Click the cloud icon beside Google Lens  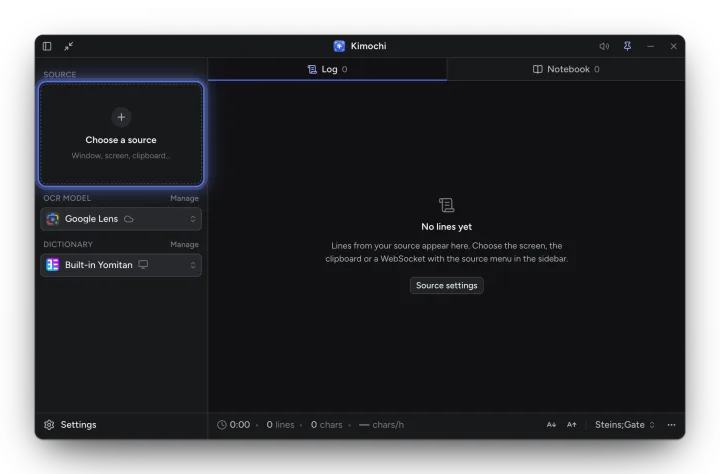point(129,219)
